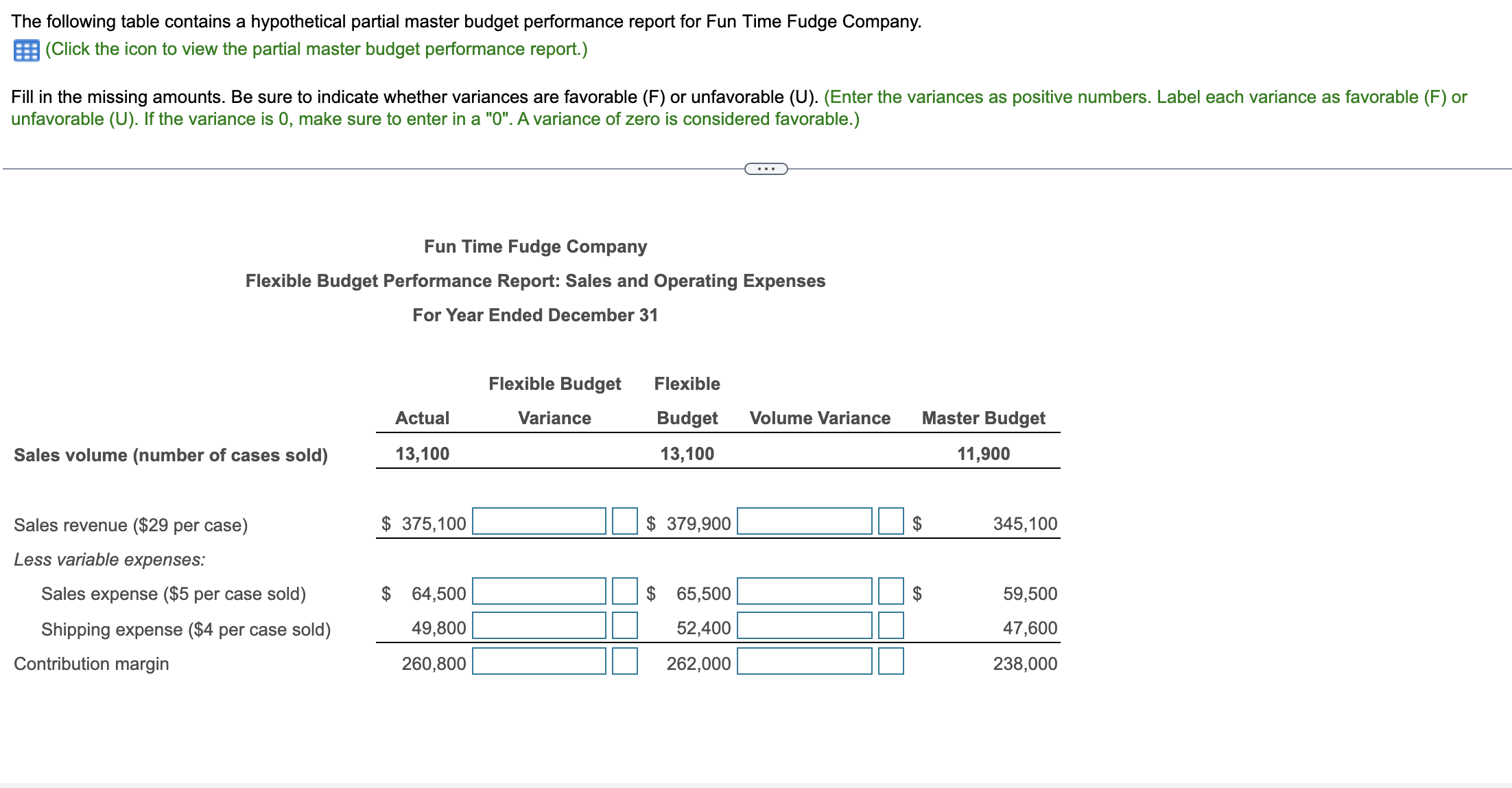The height and width of the screenshot is (788, 1512).
Task: Select the Contribution margin volume variance field
Action: click(804, 662)
